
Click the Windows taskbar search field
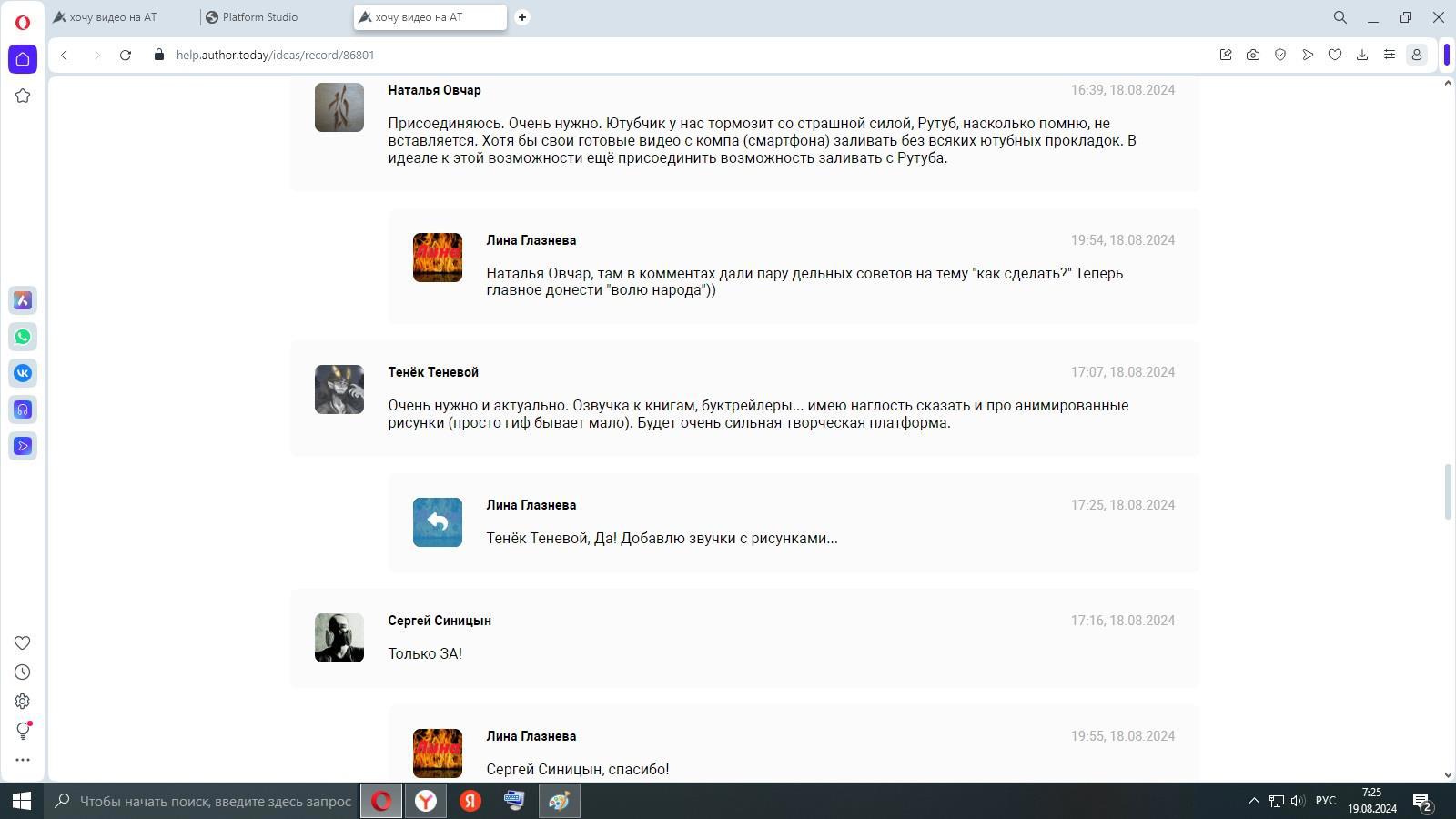[215, 801]
